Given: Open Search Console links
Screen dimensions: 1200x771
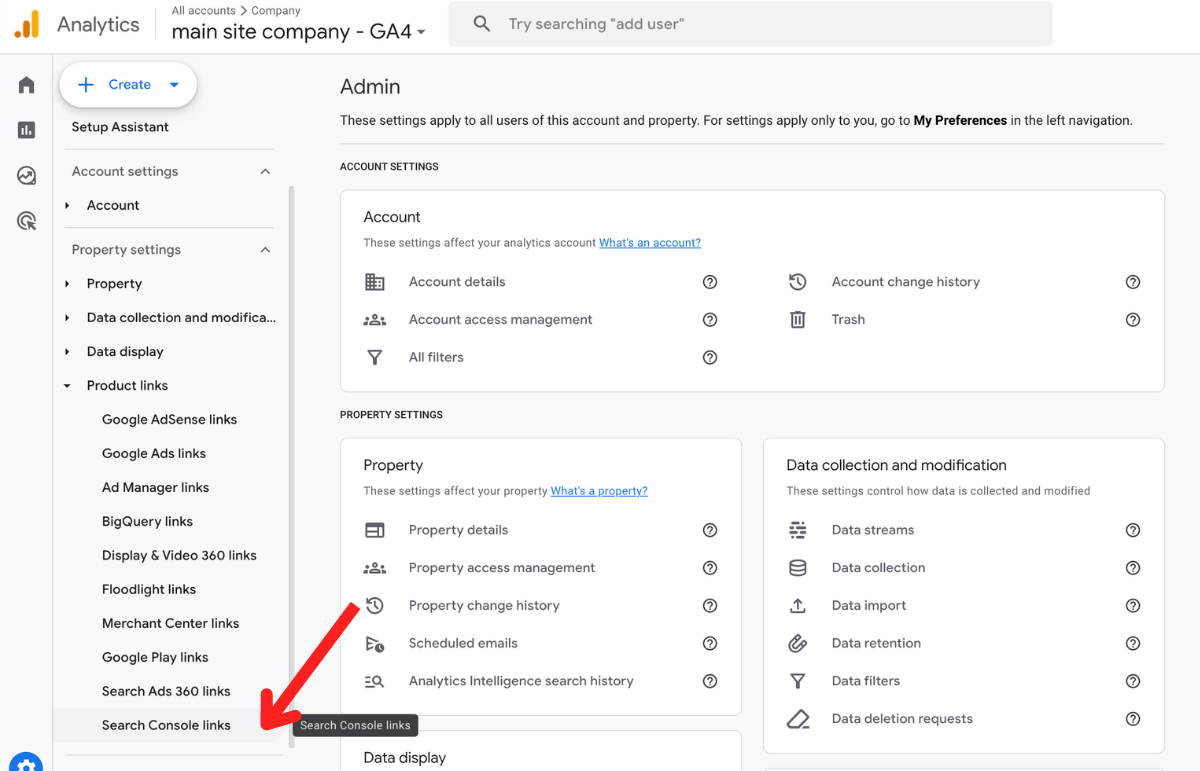Looking at the screenshot, I should point(166,726).
